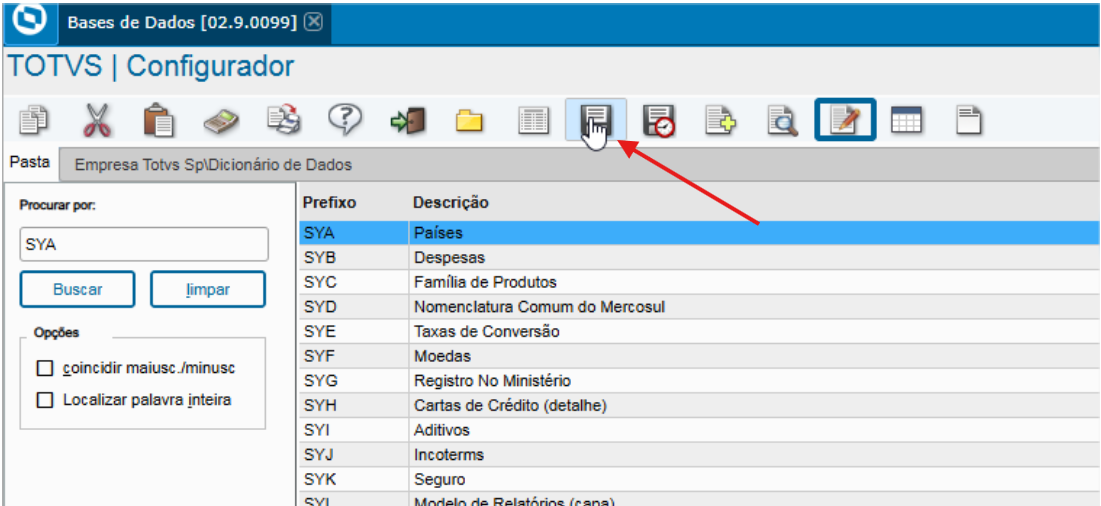The image size is (1101, 506).
Task: Open help via the question mark icon
Action: (x=345, y=120)
